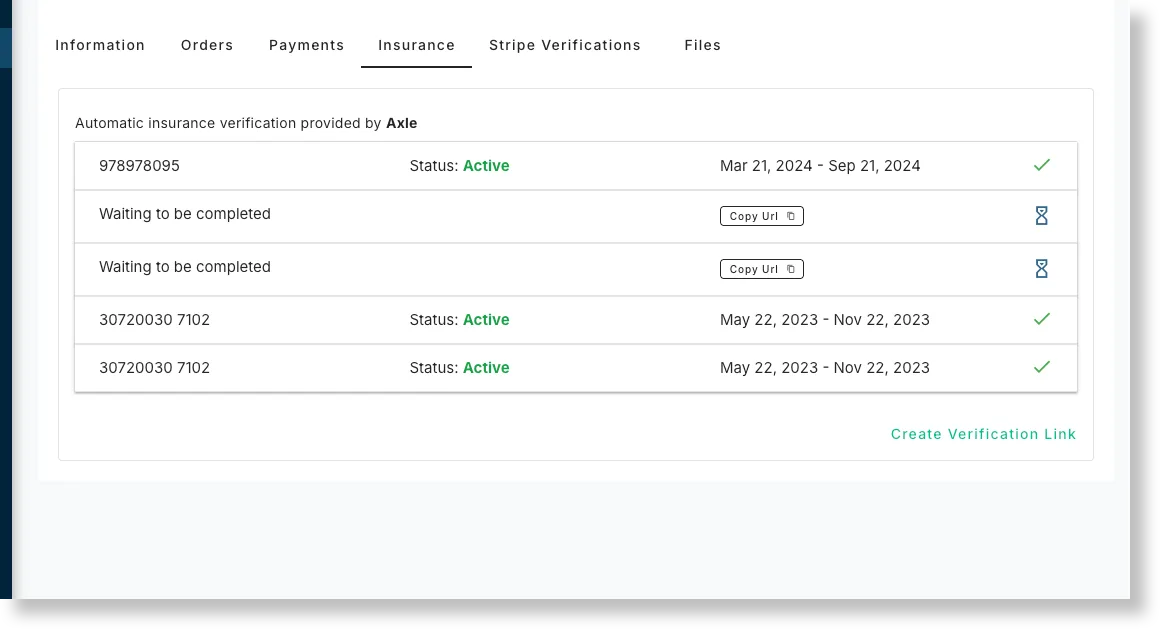
Task: Click Status: Active in the 978978095 row
Action: pos(459,166)
